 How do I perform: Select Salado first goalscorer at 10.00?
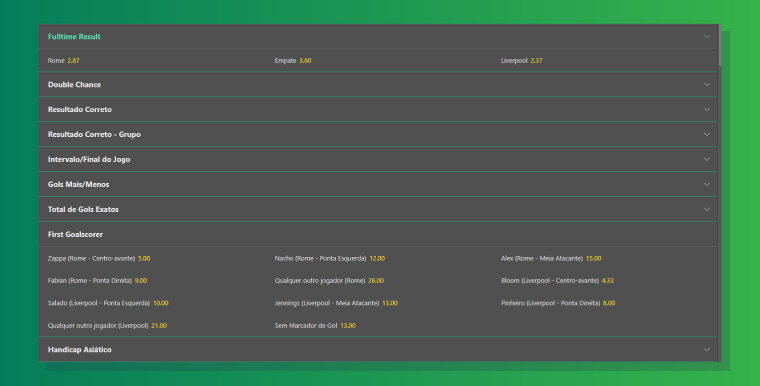(108, 303)
